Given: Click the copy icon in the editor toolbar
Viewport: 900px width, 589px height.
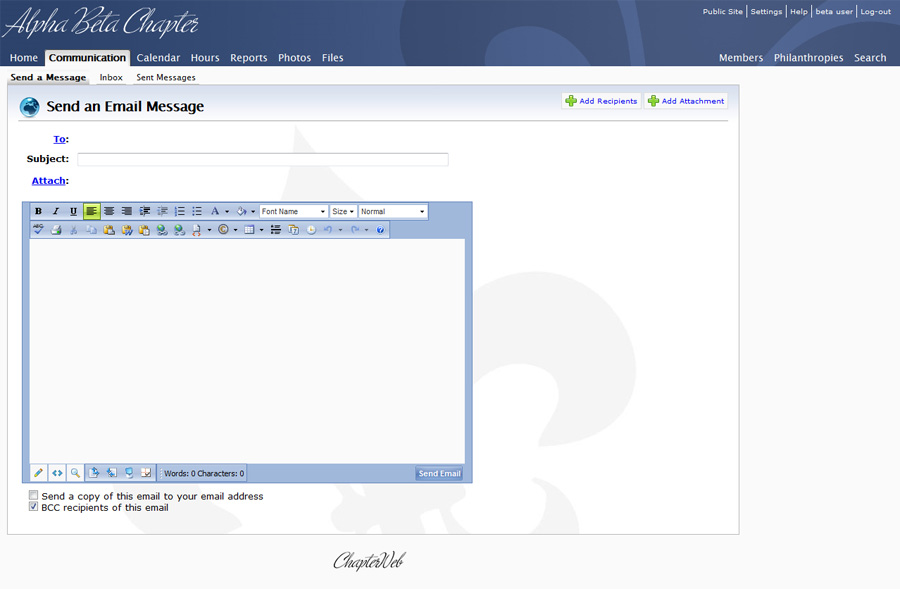Looking at the screenshot, I should click(91, 230).
